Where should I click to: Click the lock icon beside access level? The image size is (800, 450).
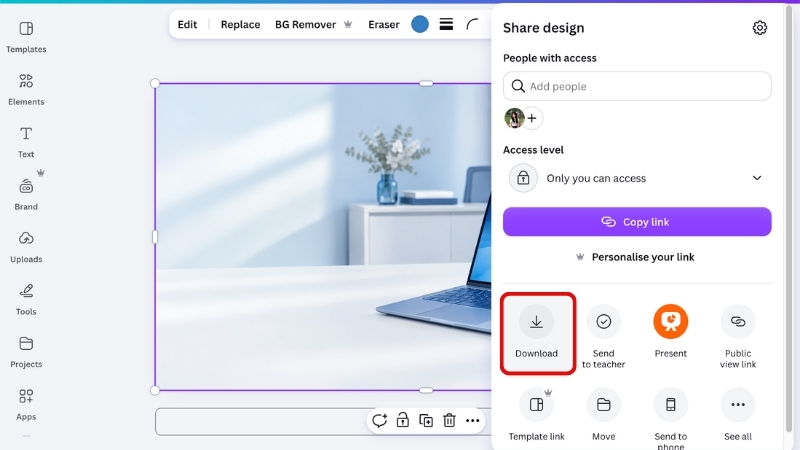point(523,178)
